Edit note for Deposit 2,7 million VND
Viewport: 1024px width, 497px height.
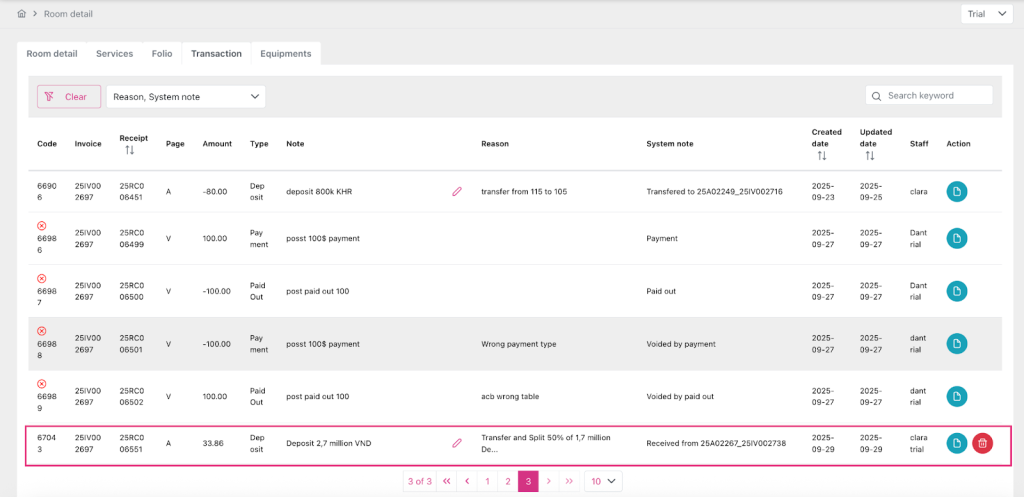(457, 443)
